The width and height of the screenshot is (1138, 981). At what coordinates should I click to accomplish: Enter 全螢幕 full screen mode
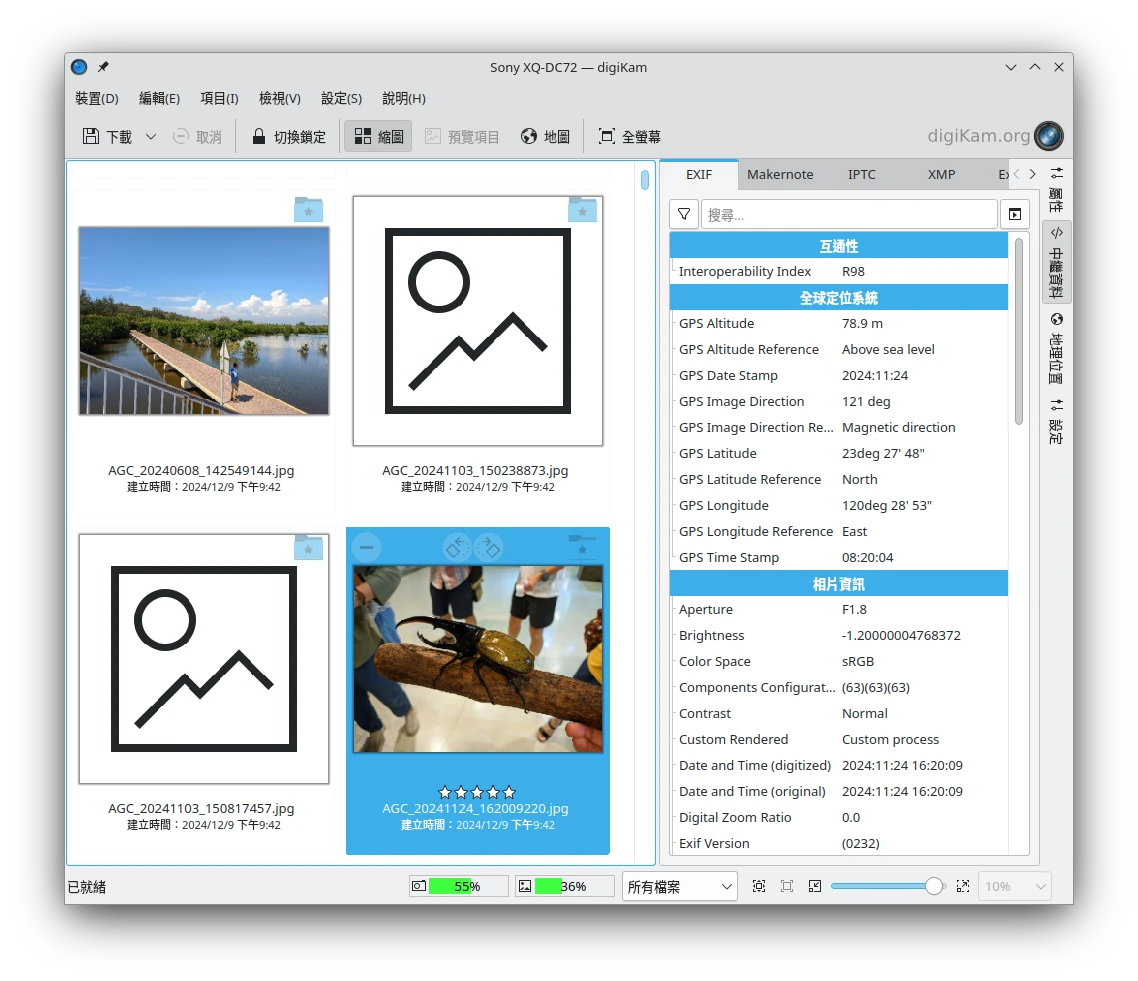[x=629, y=137]
